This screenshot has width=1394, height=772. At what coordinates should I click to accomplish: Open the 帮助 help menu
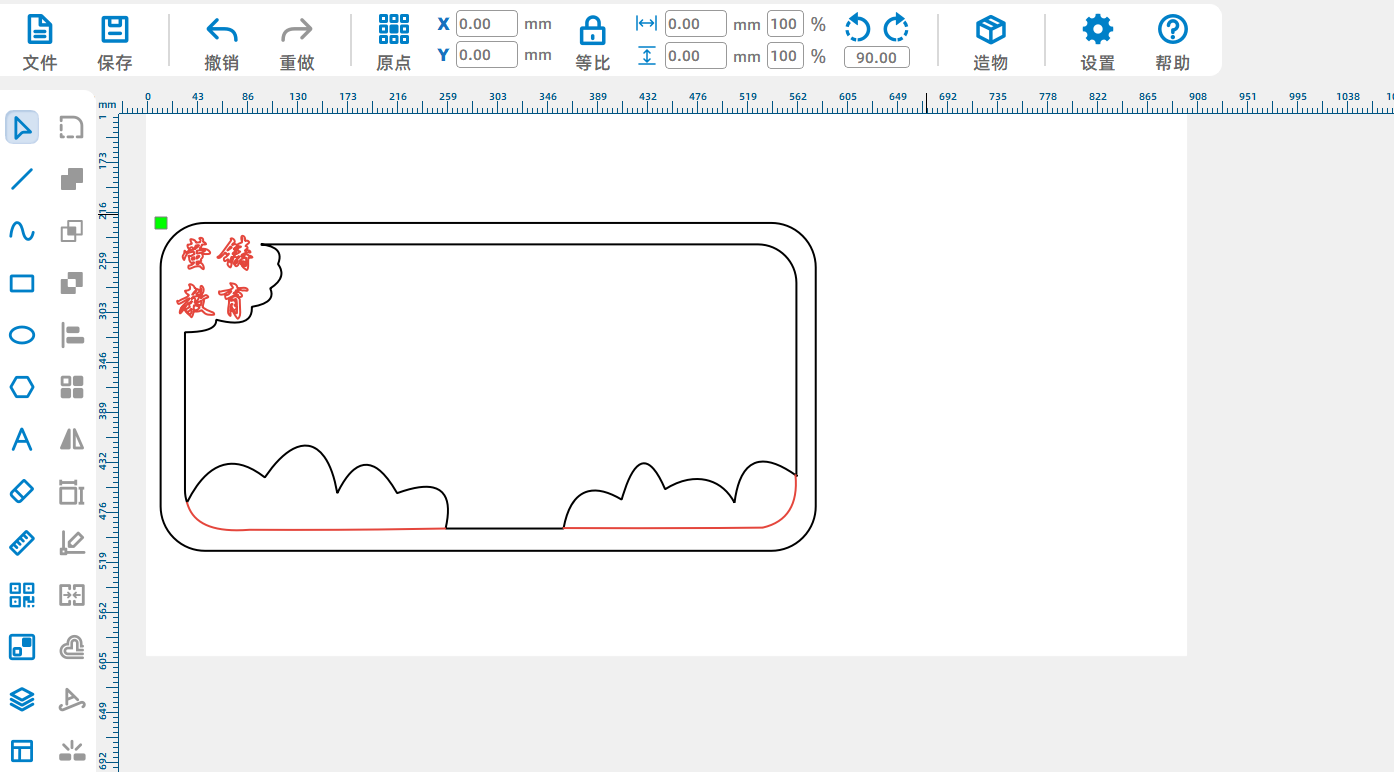pyautogui.click(x=1172, y=41)
